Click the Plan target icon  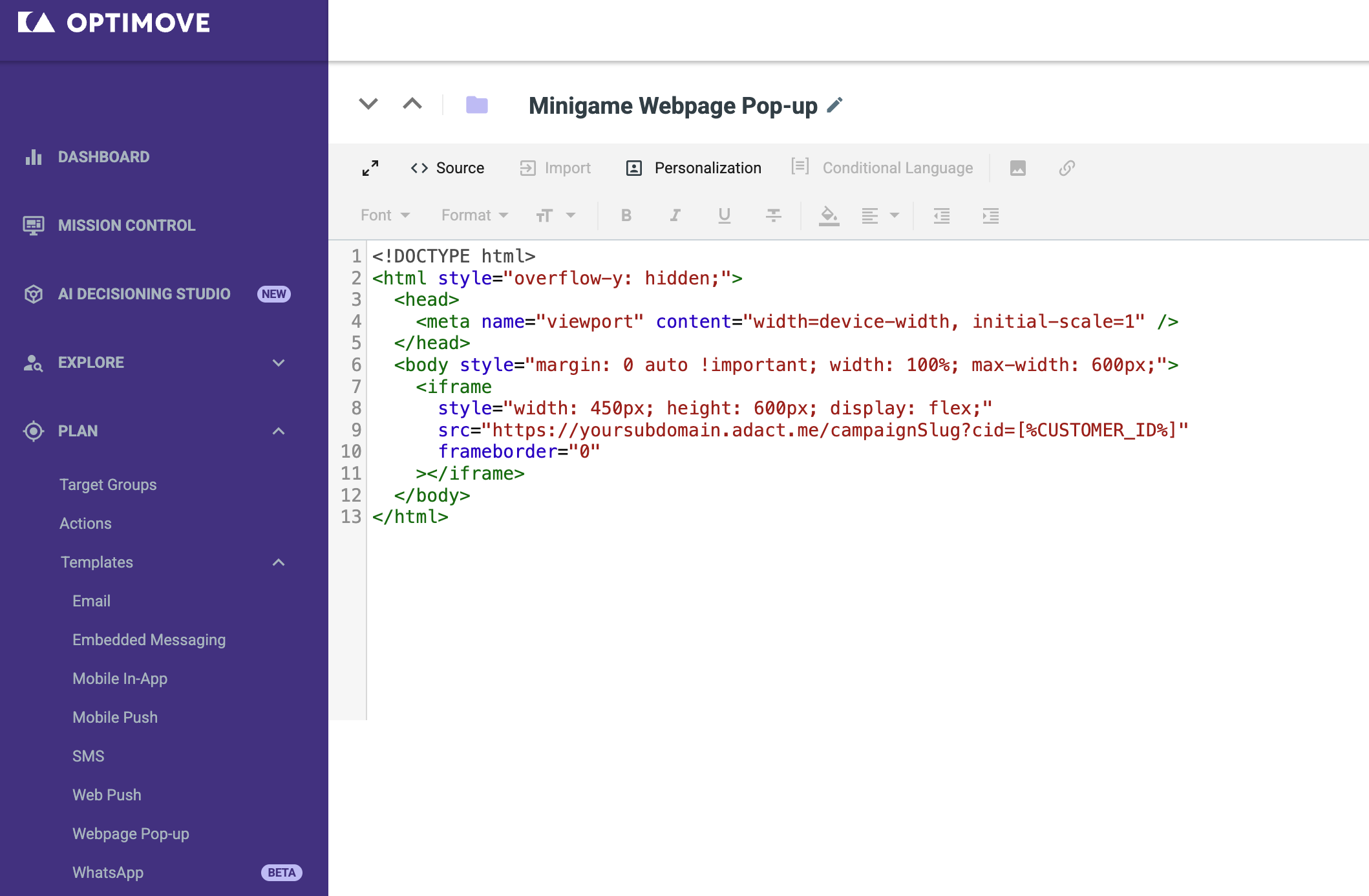[34, 431]
